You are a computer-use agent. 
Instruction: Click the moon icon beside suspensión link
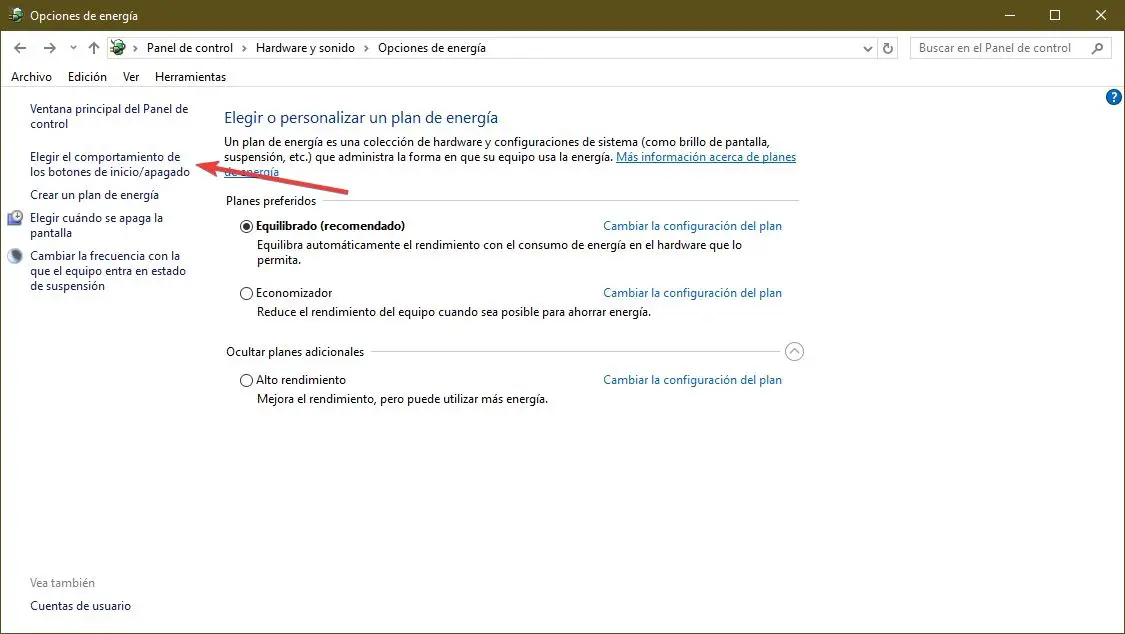15,256
